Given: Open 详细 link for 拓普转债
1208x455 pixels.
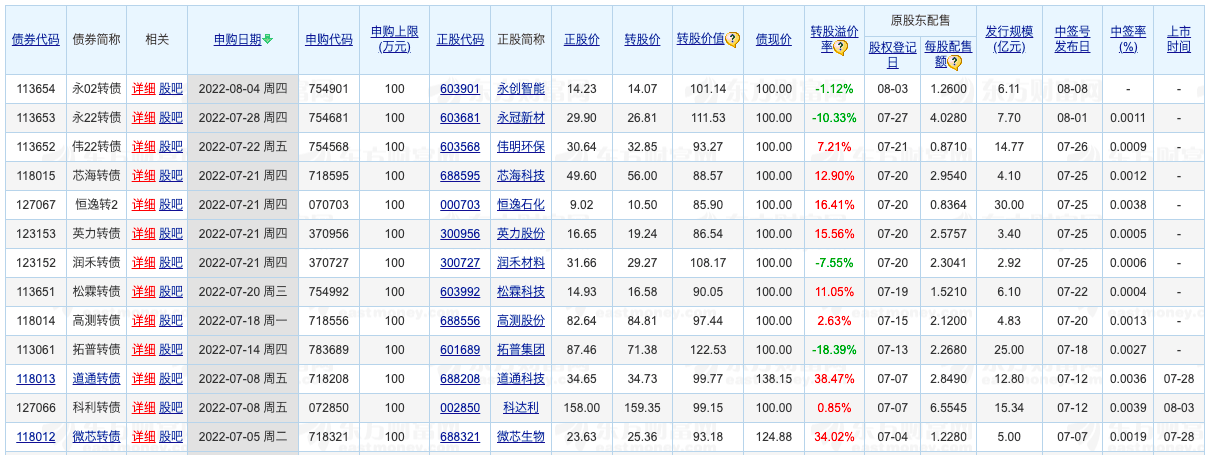Looking at the screenshot, I should (x=144, y=350).
